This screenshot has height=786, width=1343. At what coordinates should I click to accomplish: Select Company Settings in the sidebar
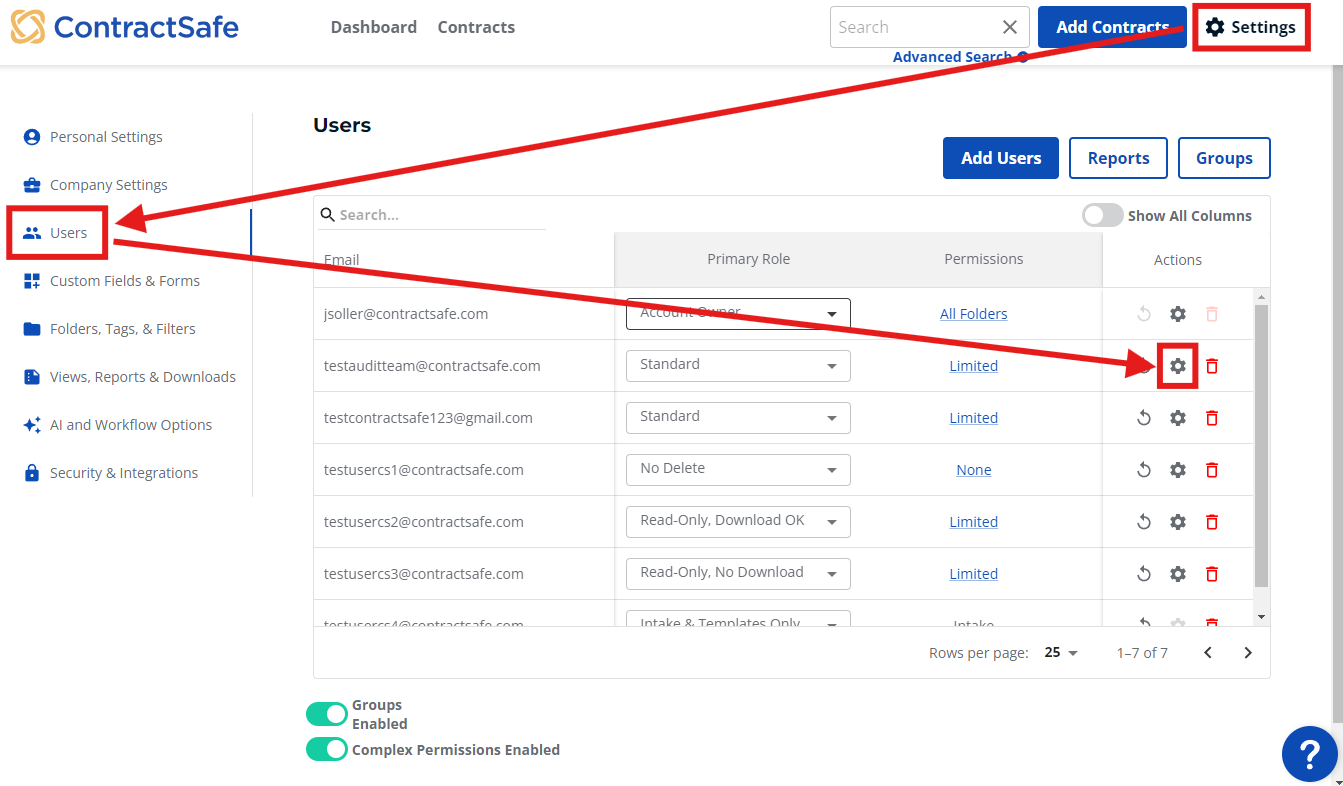(109, 185)
